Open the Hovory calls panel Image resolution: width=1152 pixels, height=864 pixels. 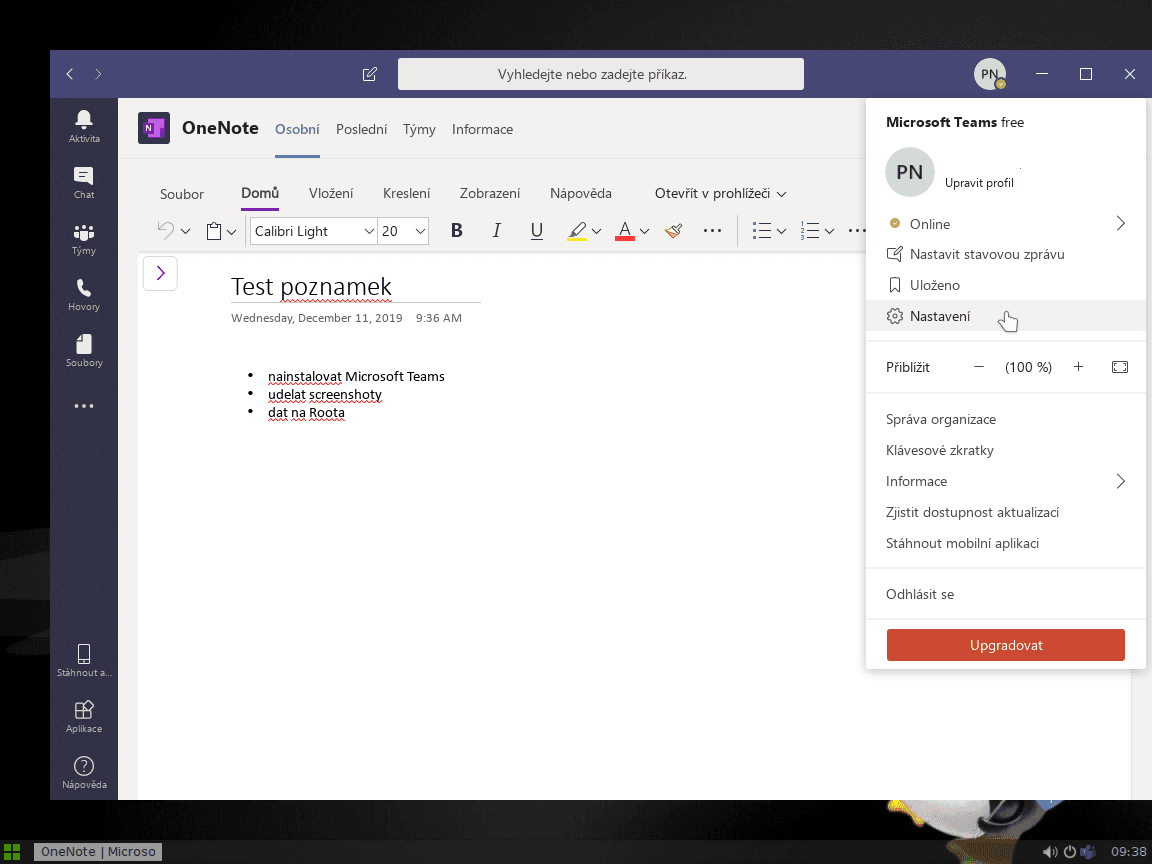[83, 295]
